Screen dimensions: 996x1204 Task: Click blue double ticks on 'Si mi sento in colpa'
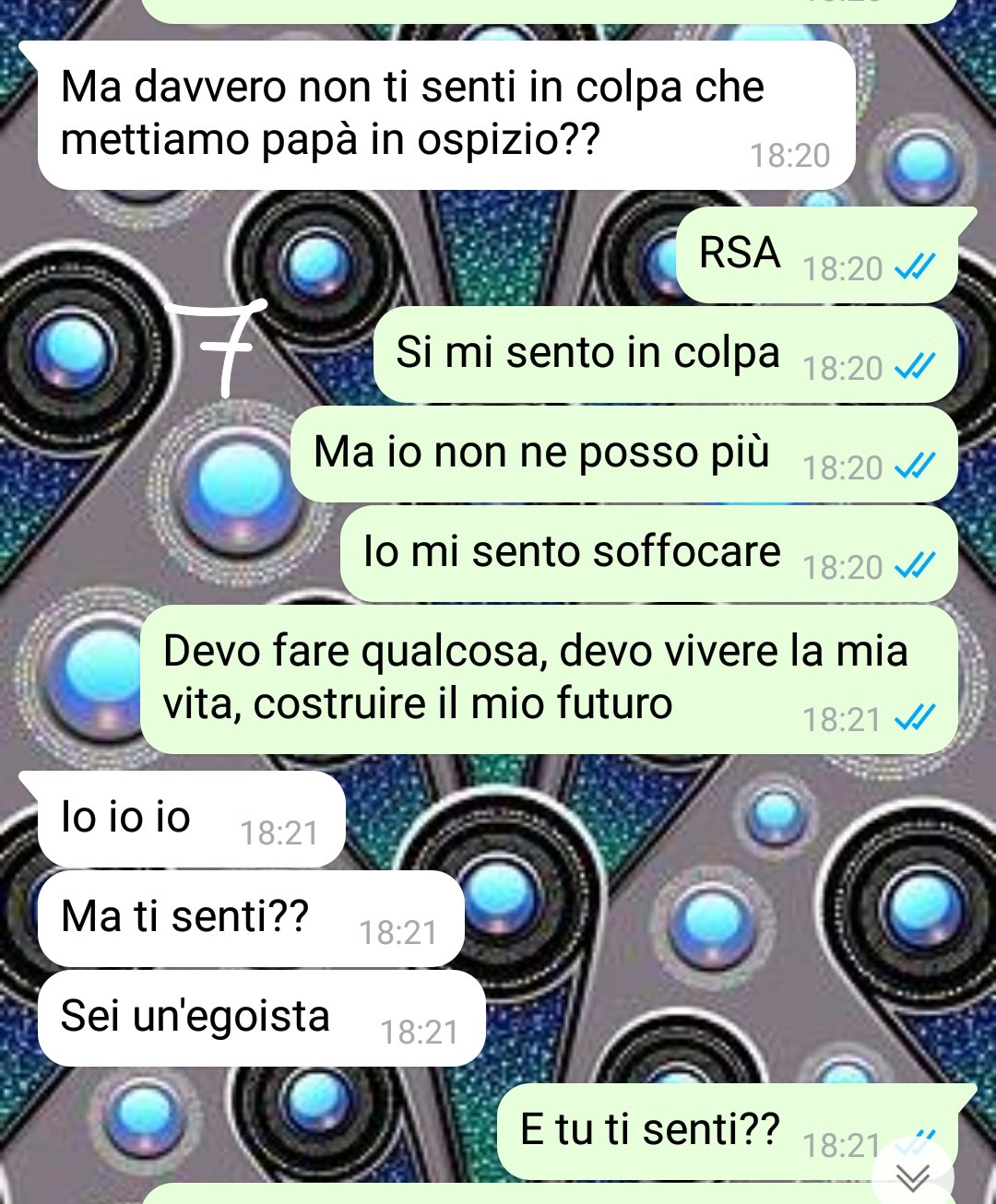[x=916, y=367]
